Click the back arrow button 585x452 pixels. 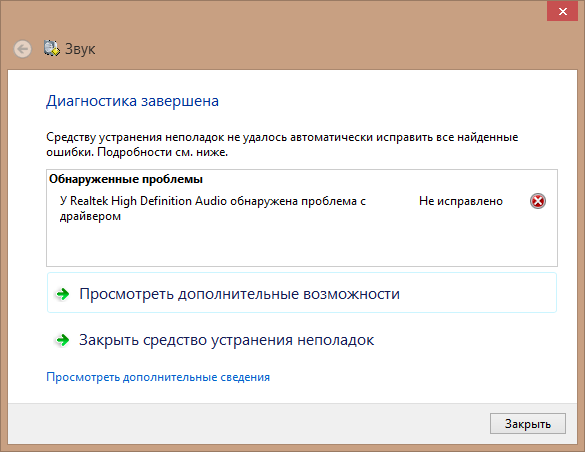coord(23,49)
